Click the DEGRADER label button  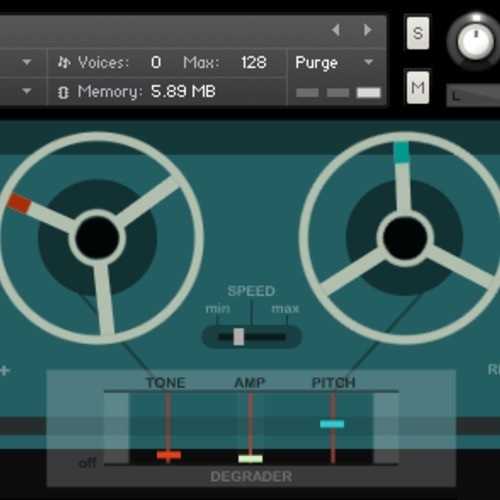251,477
